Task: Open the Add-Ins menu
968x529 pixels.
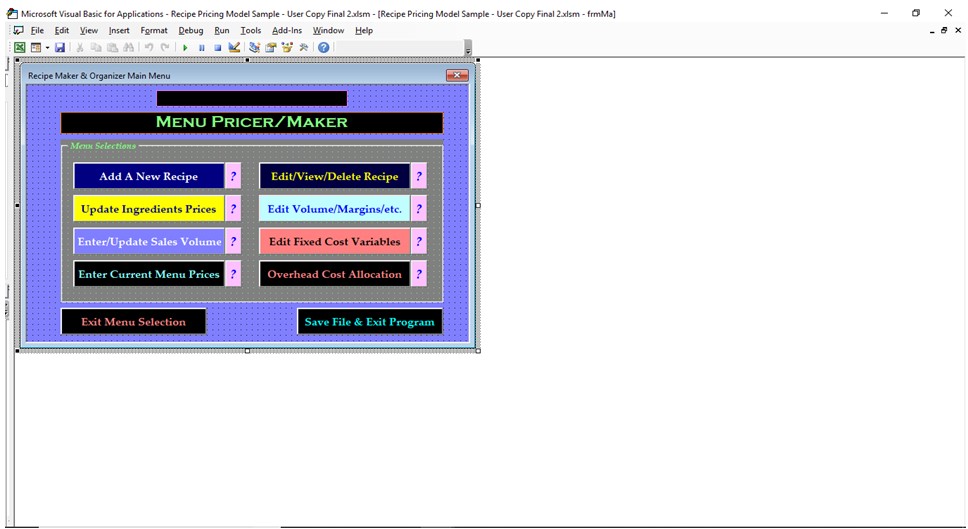Action: pos(287,30)
